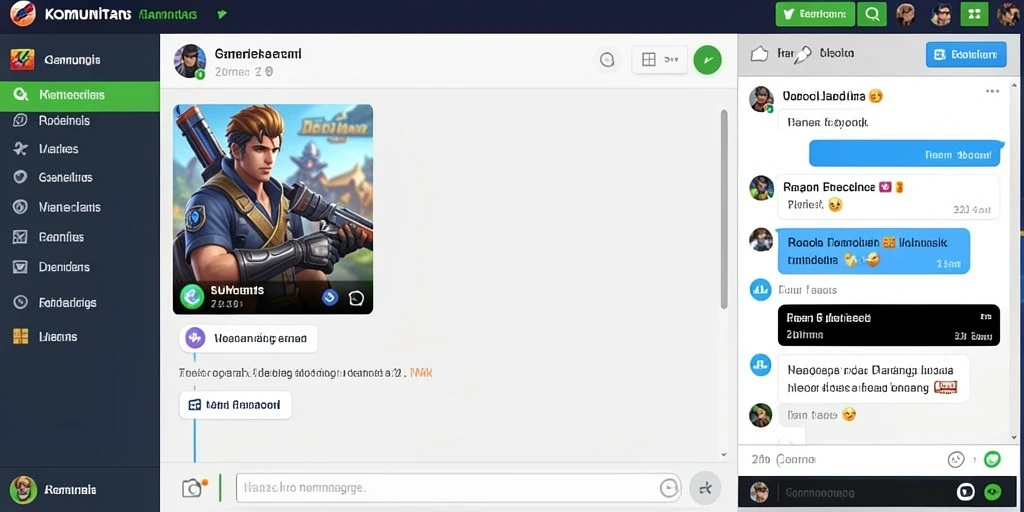Click the scrollbar down arrow in the center chat
This screenshot has height=512, width=1024.
[x=724, y=455]
